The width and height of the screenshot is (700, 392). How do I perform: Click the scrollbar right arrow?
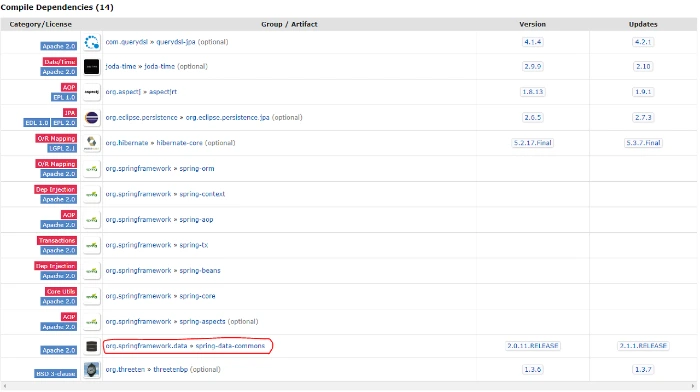pyautogui.click(x=693, y=387)
